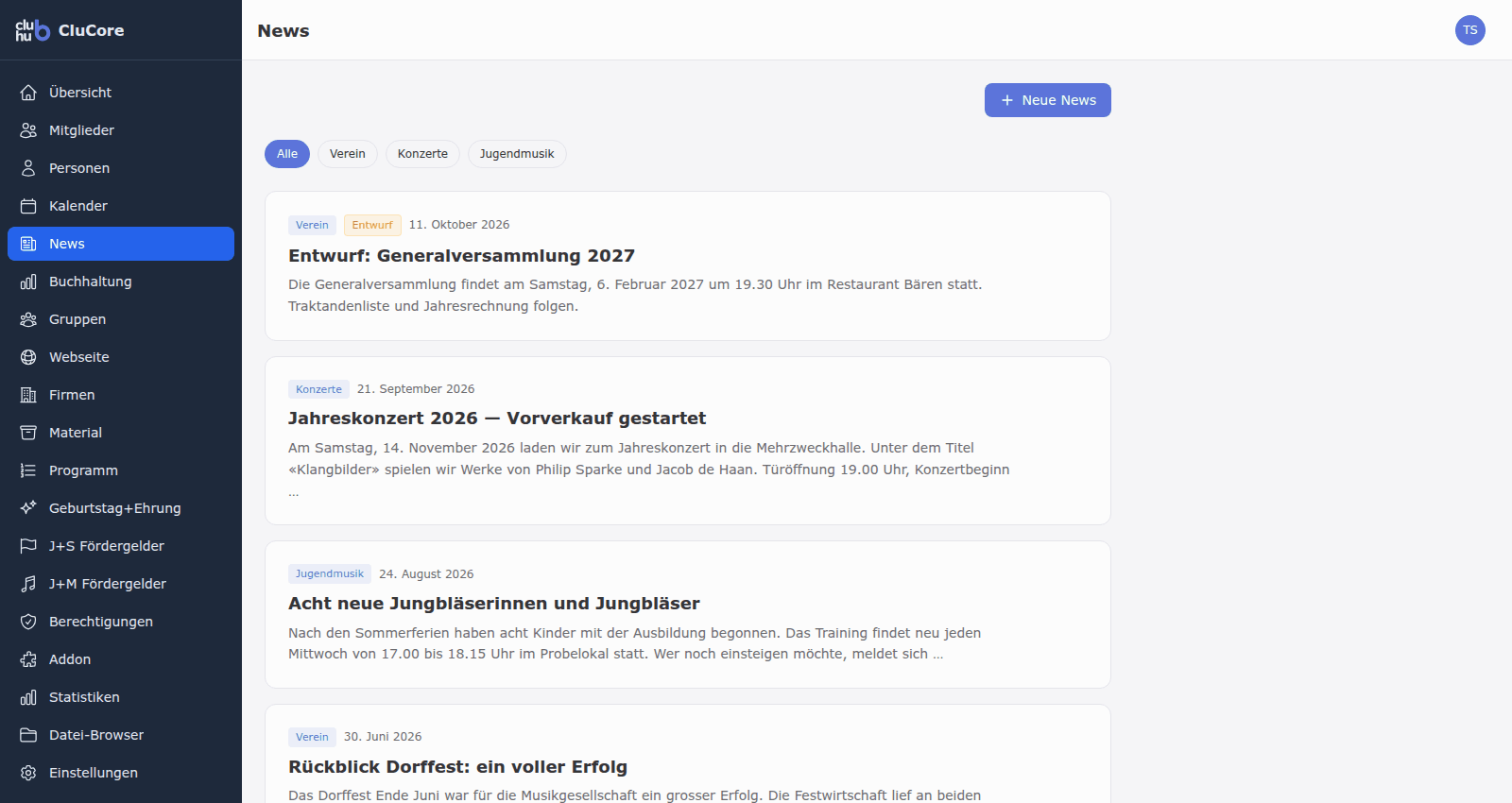This screenshot has height=803, width=1512.
Task: Click the flag icon beside J+S Fördergelder
Action: point(28,546)
